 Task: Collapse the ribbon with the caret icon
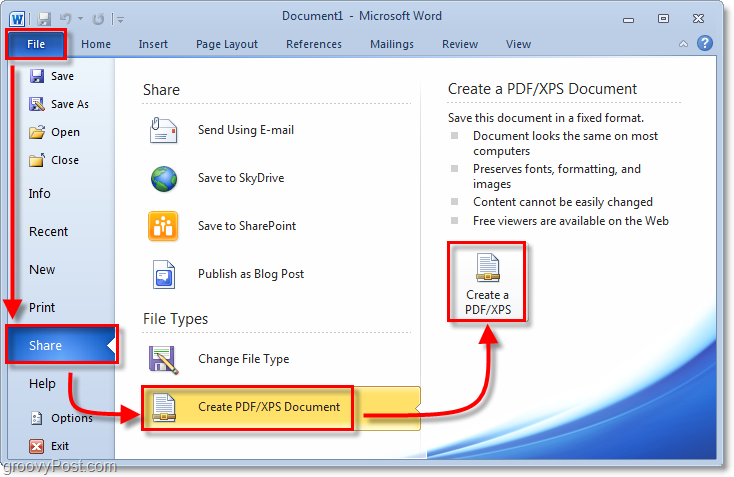(683, 44)
